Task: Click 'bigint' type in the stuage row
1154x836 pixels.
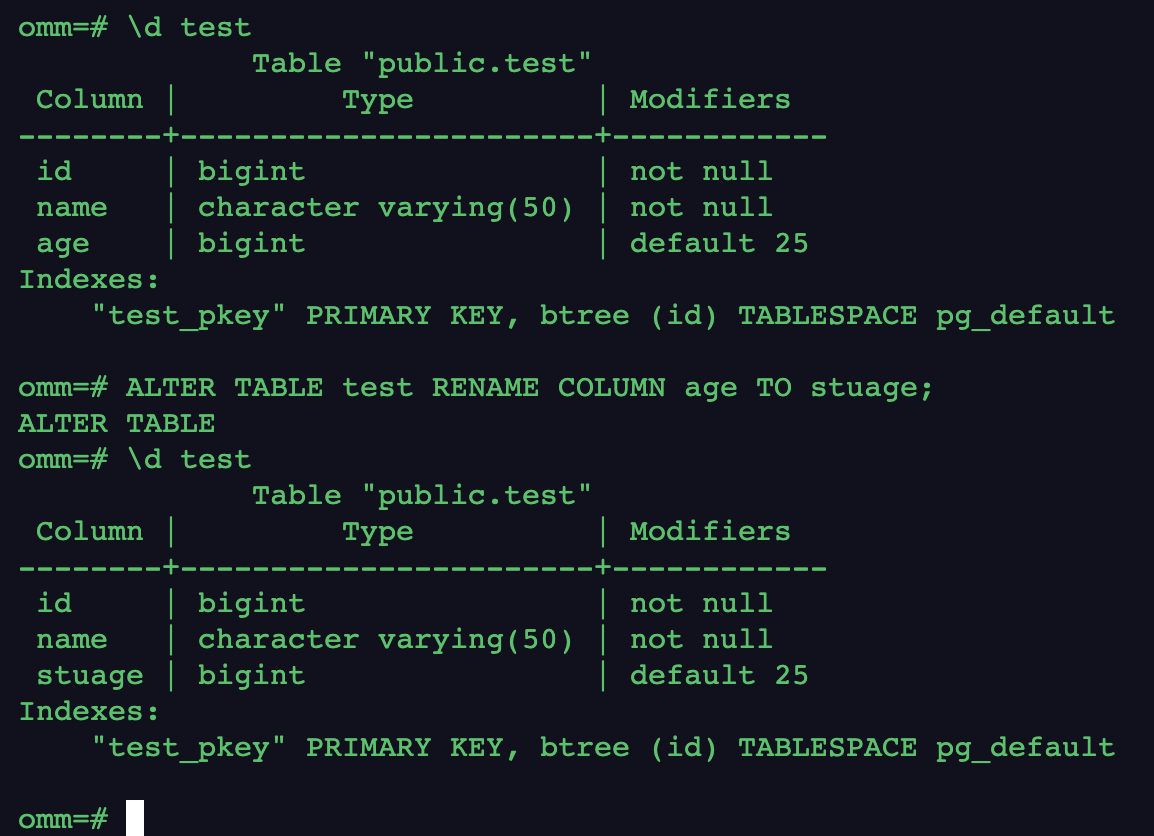Action: coord(251,675)
